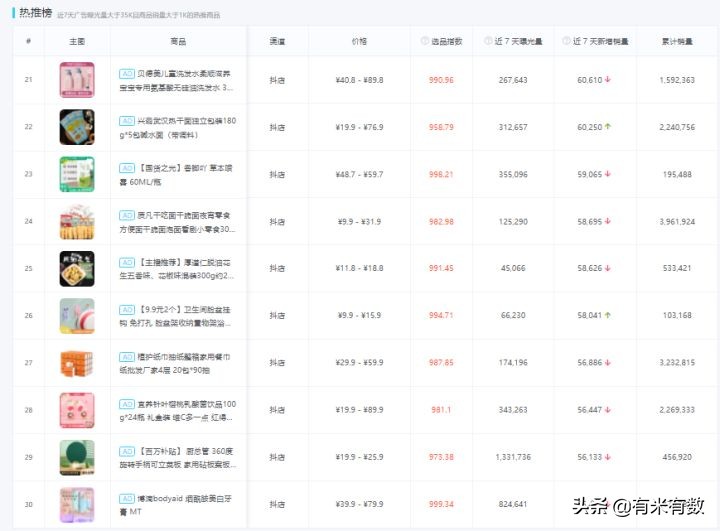Click the down arrow next to 56,447
The image size is (720, 531).
pyautogui.click(x=608, y=410)
